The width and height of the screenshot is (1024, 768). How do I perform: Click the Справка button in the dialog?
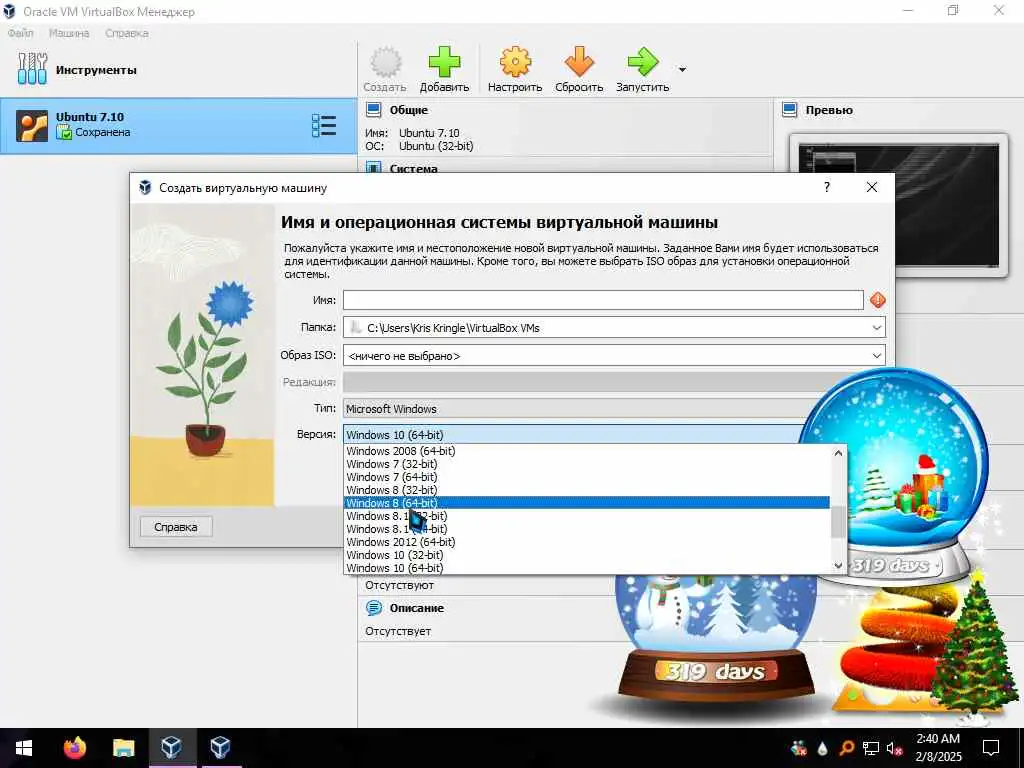(176, 527)
